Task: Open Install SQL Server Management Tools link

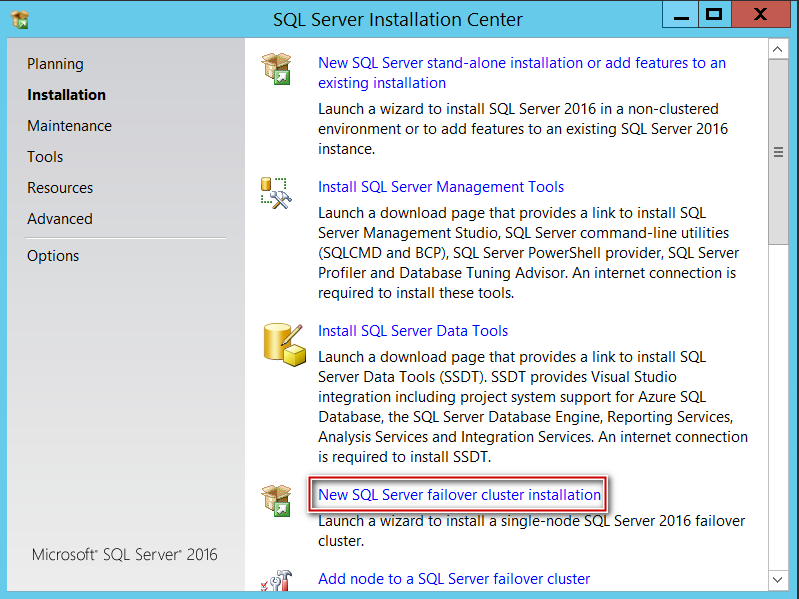Action: pyautogui.click(x=441, y=187)
